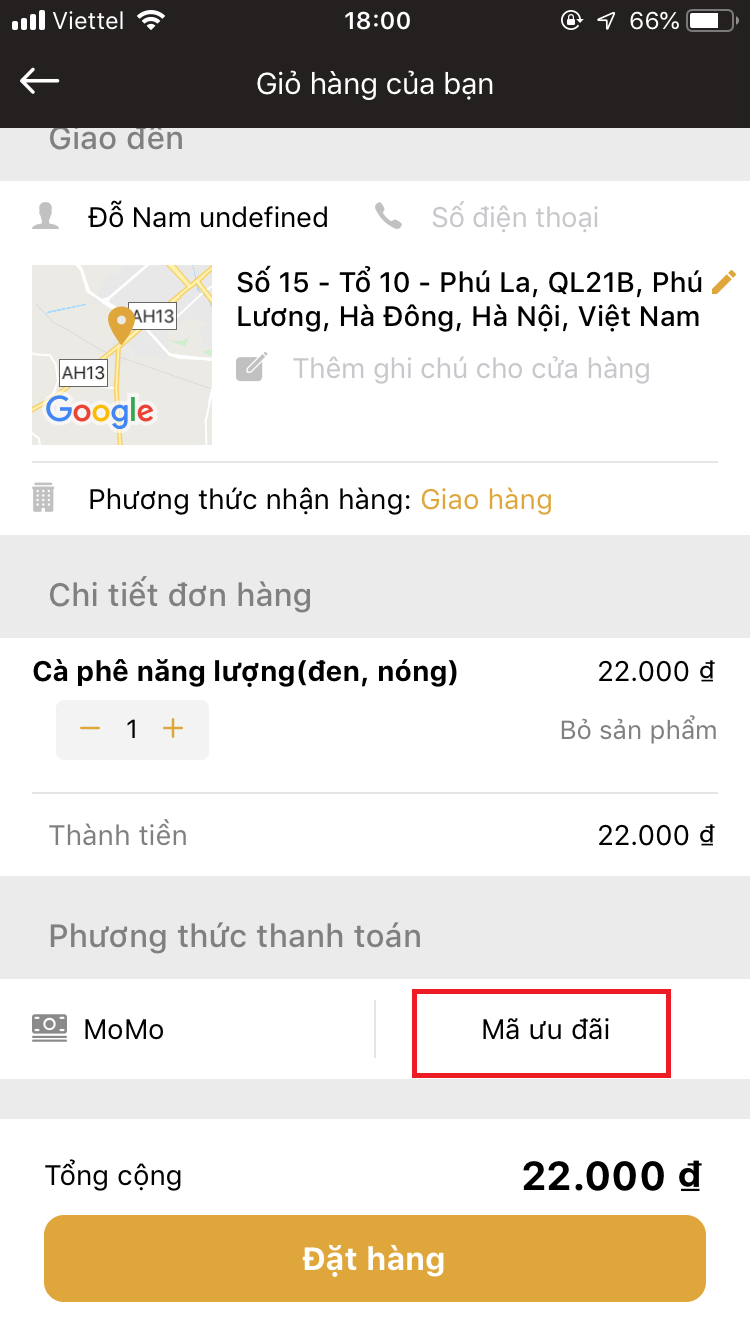Tap the note icon for store note
The image size is (750, 1334).
click(x=251, y=368)
